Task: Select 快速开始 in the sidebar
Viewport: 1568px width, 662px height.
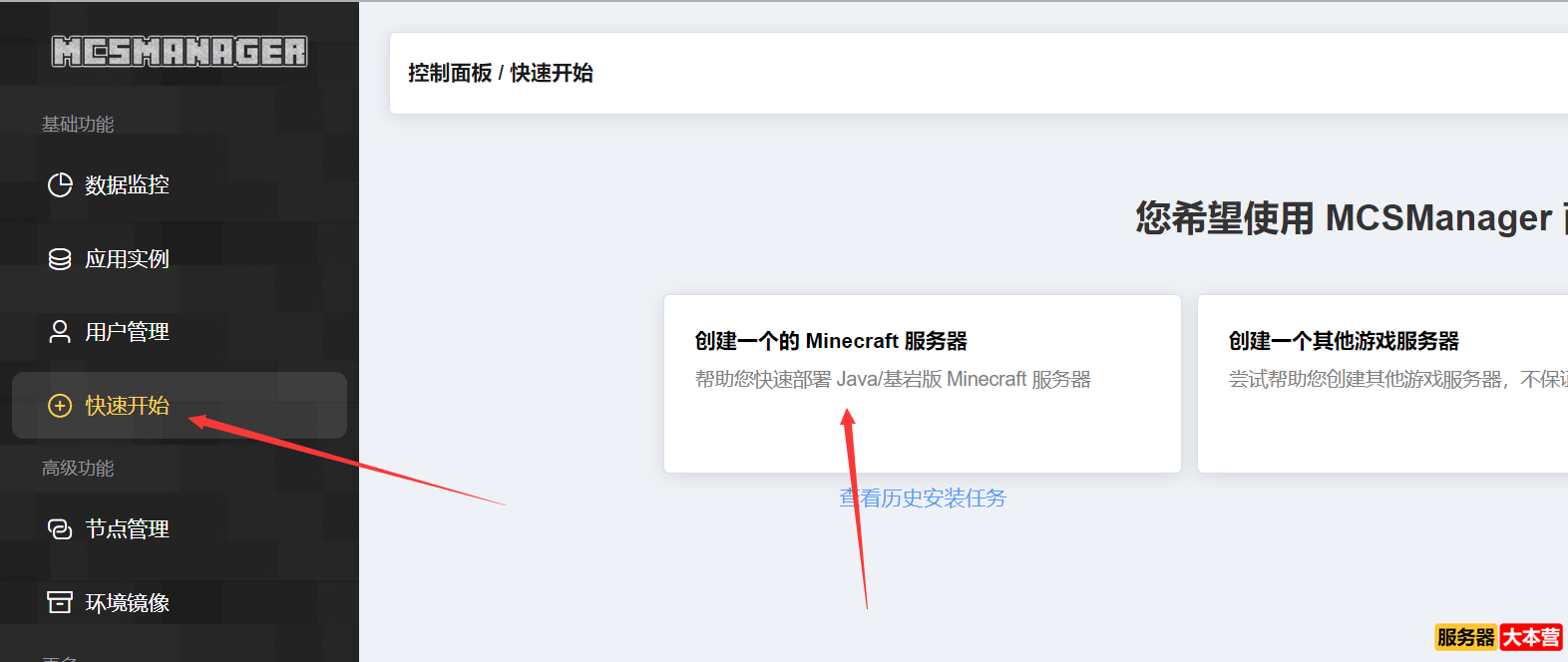Action: point(180,406)
